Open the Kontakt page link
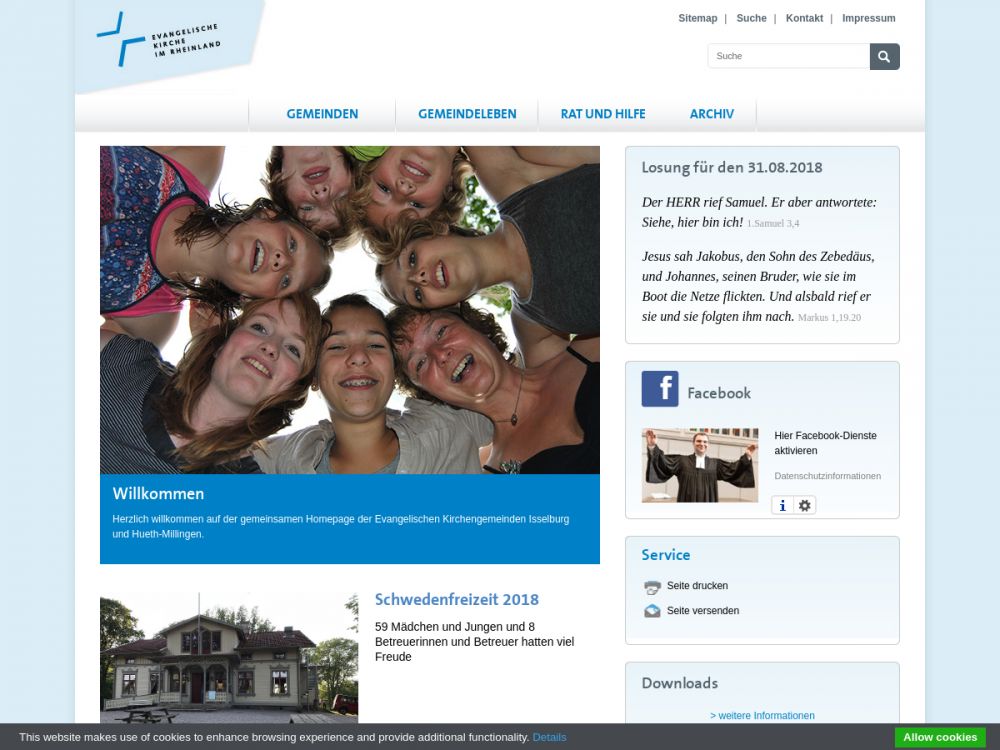The image size is (1000, 750). (x=804, y=18)
